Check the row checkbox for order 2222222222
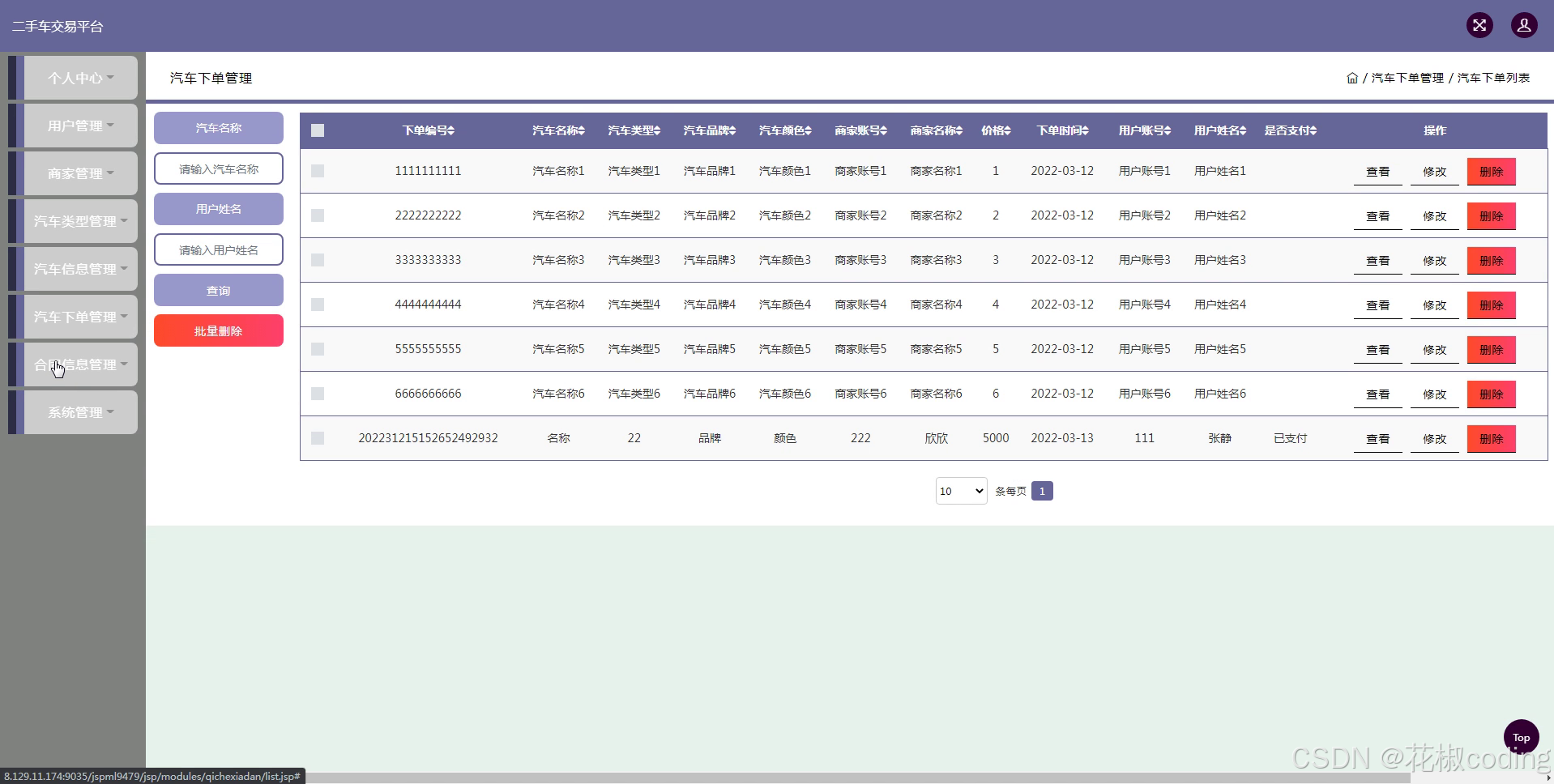Screen dimensions: 1554x784 [318, 215]
